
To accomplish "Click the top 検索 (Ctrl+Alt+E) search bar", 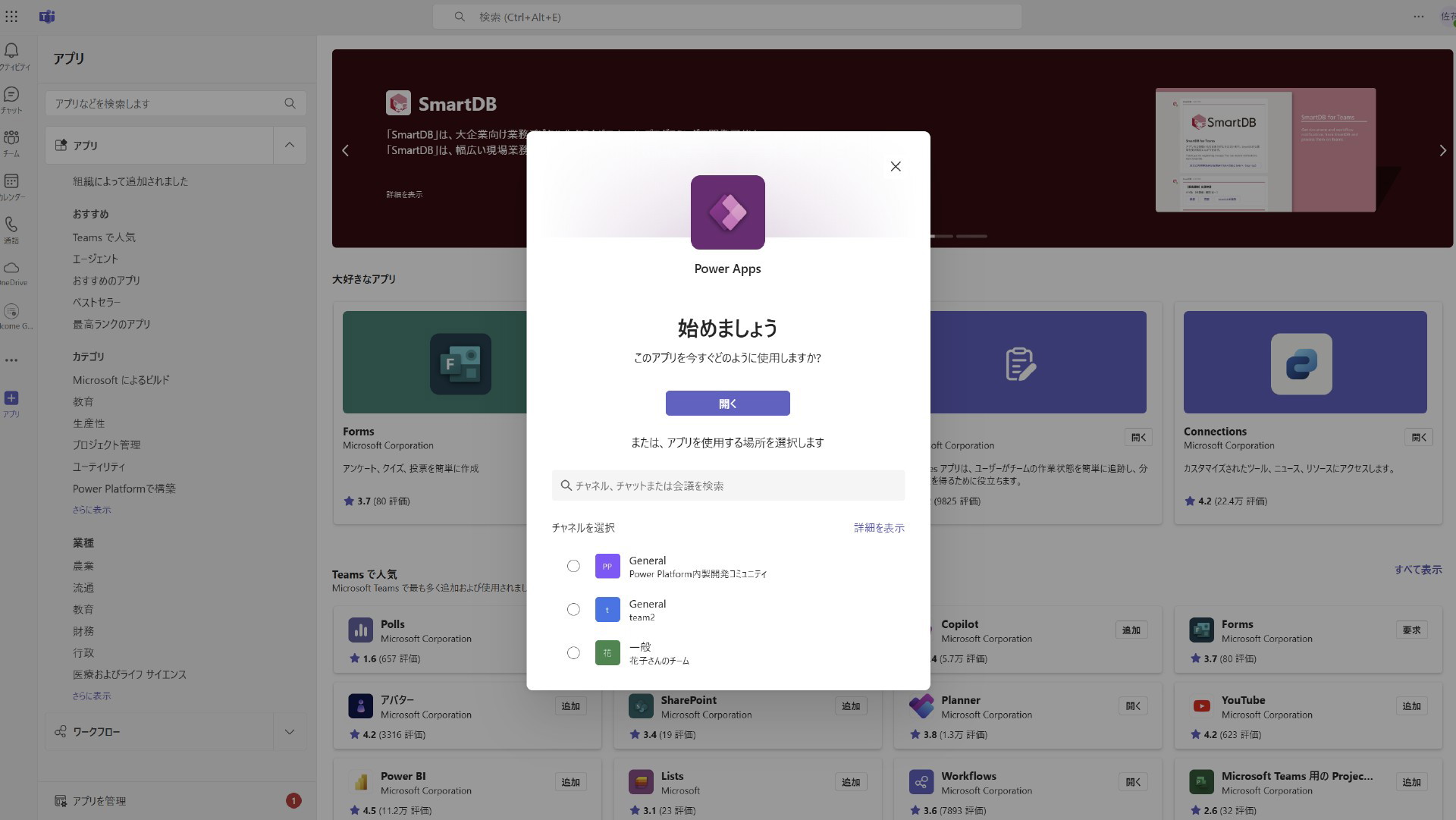I will point(727,17).
